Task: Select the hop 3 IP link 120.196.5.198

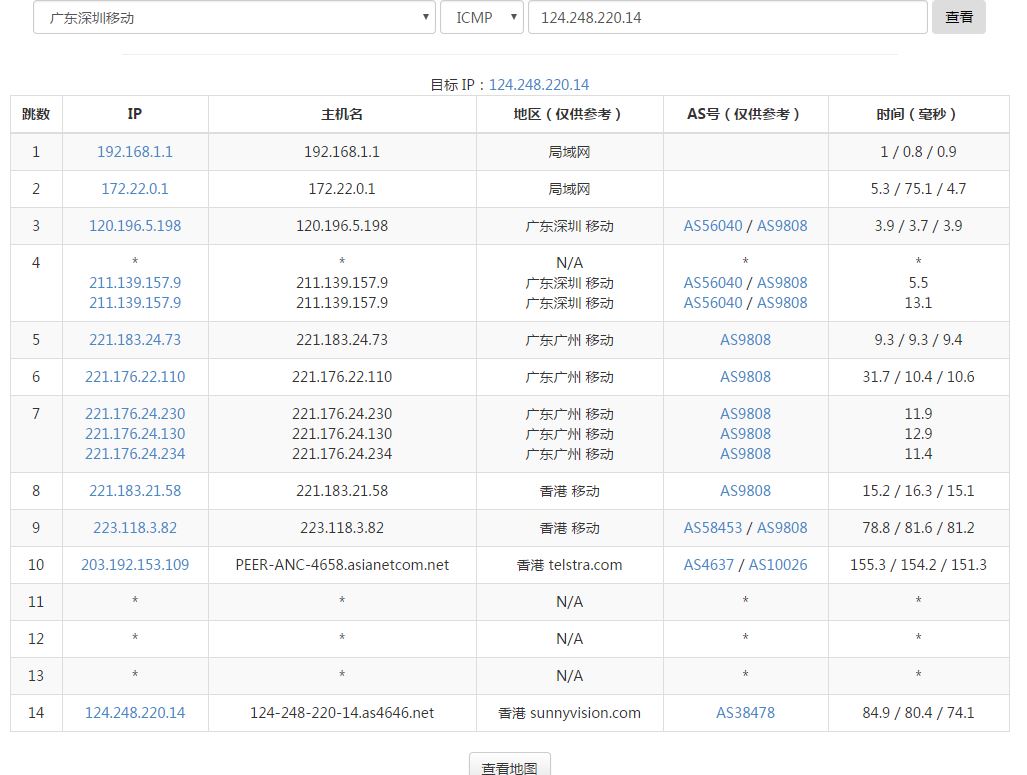Action: click(135, 226)
